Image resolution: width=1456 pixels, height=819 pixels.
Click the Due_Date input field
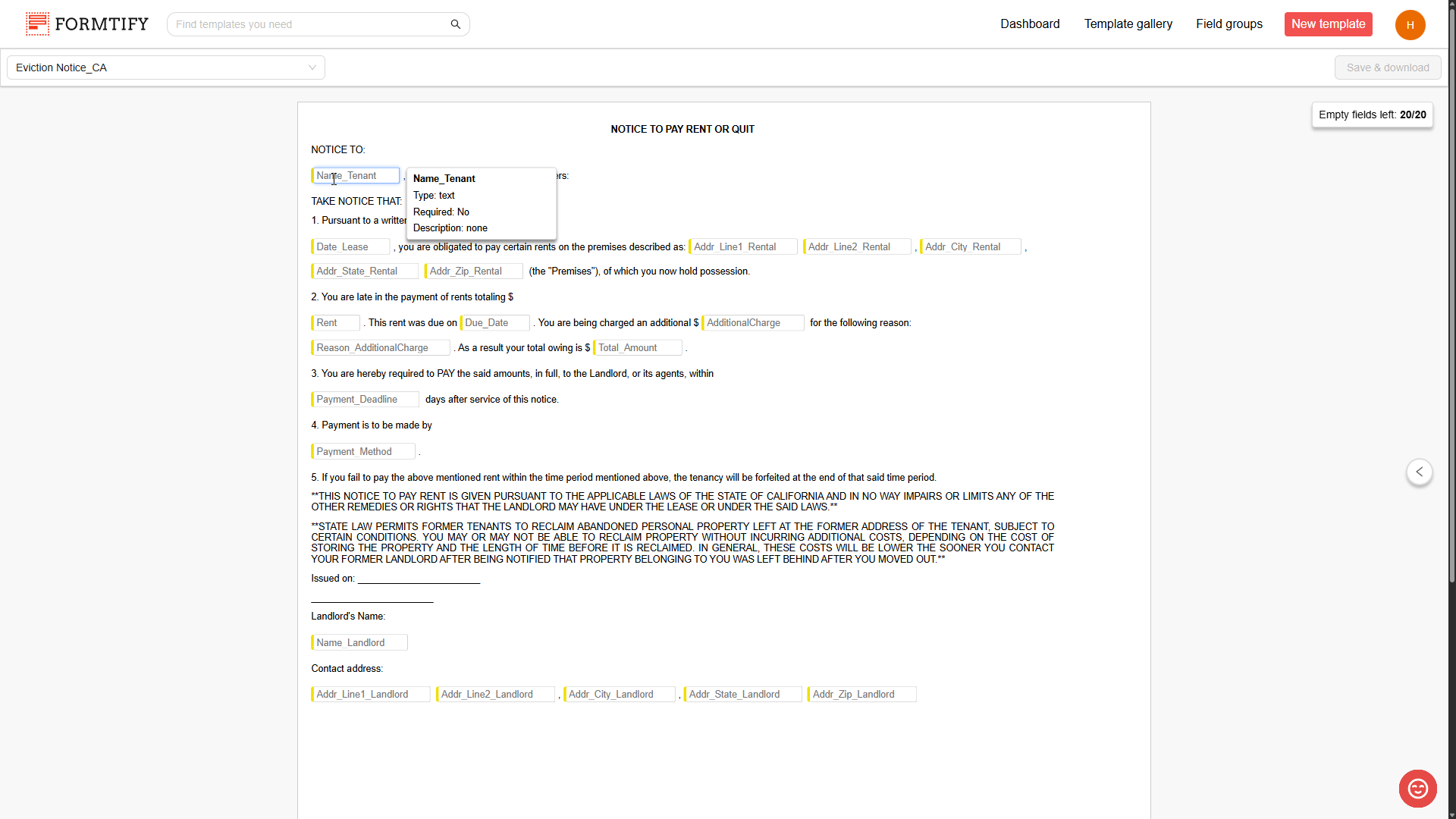[x=494, y=323]
